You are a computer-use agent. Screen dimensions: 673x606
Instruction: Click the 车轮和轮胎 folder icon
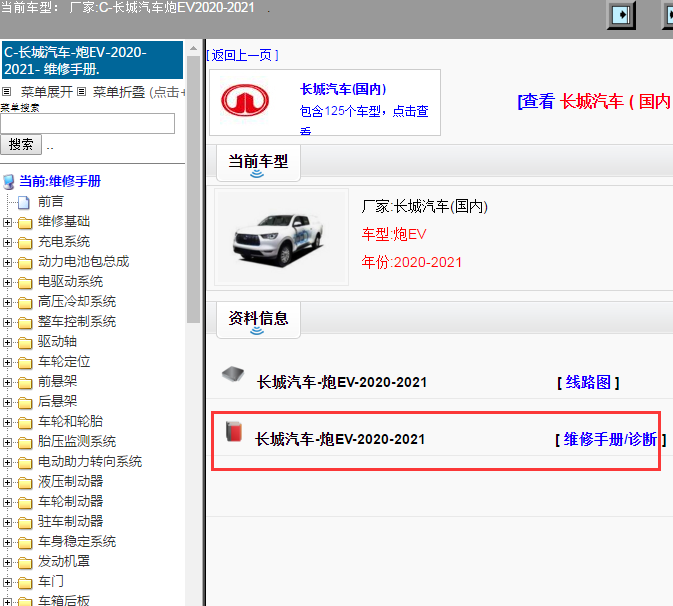click(x=25, y=423)
